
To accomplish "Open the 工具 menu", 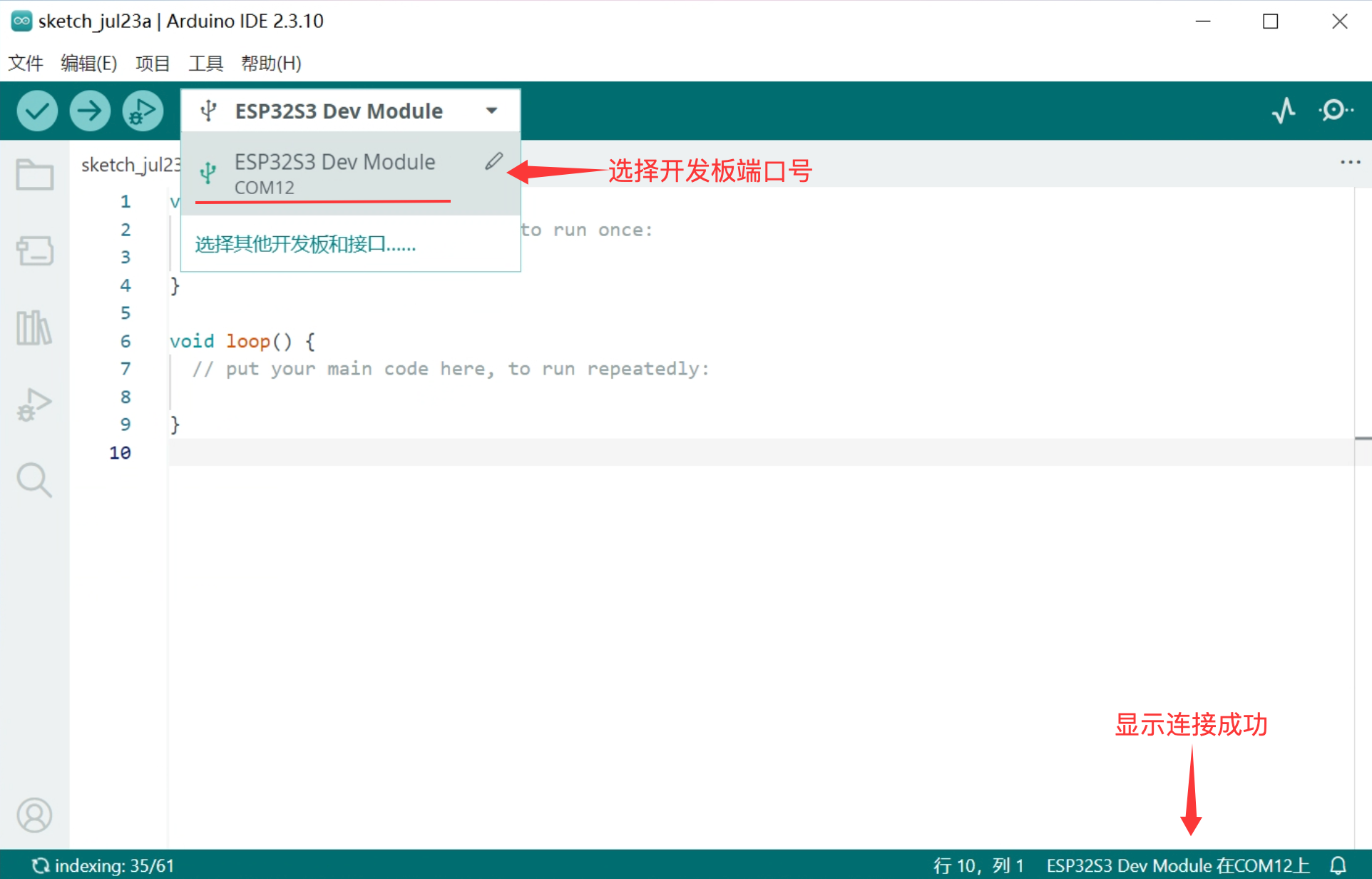I will click(x=205, y=63).
